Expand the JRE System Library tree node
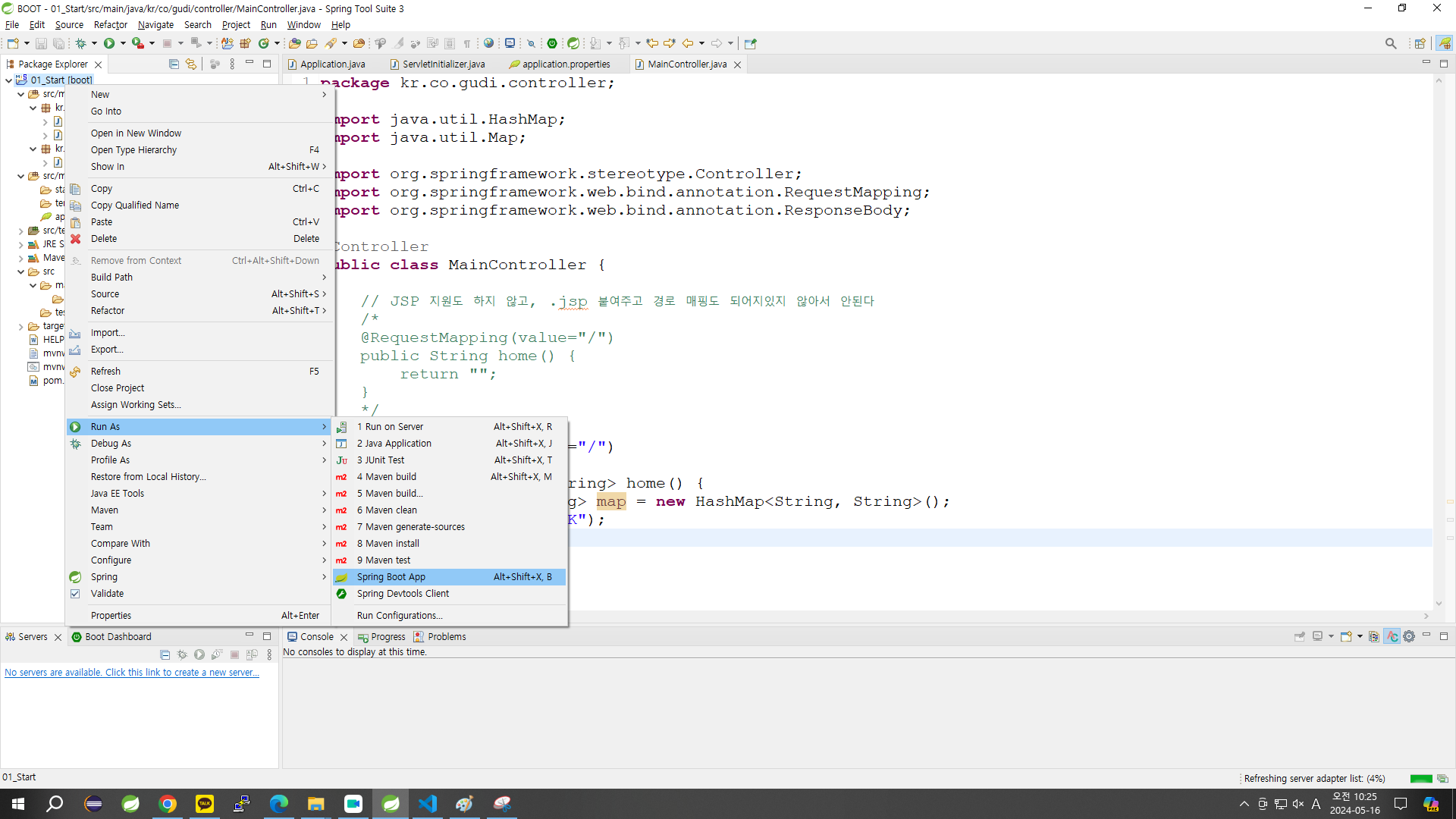This screenshot has height=819, width=1456. pyautogui.click(x=20, y=244)
